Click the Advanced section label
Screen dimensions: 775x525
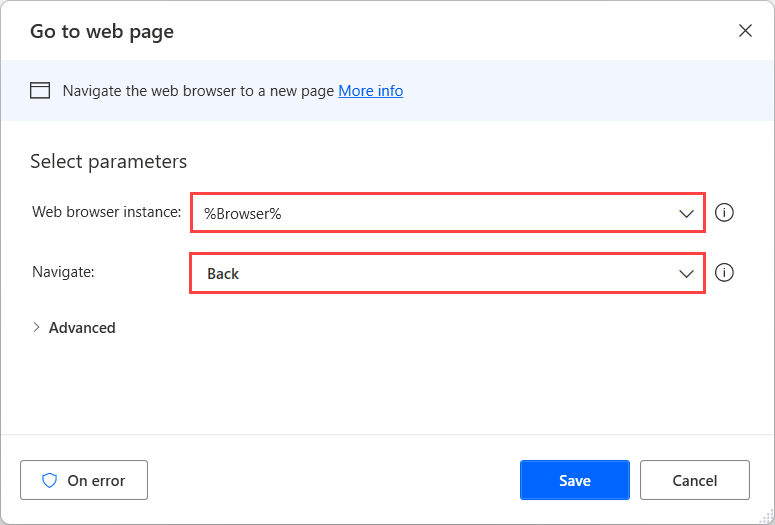tap(82, 328)
